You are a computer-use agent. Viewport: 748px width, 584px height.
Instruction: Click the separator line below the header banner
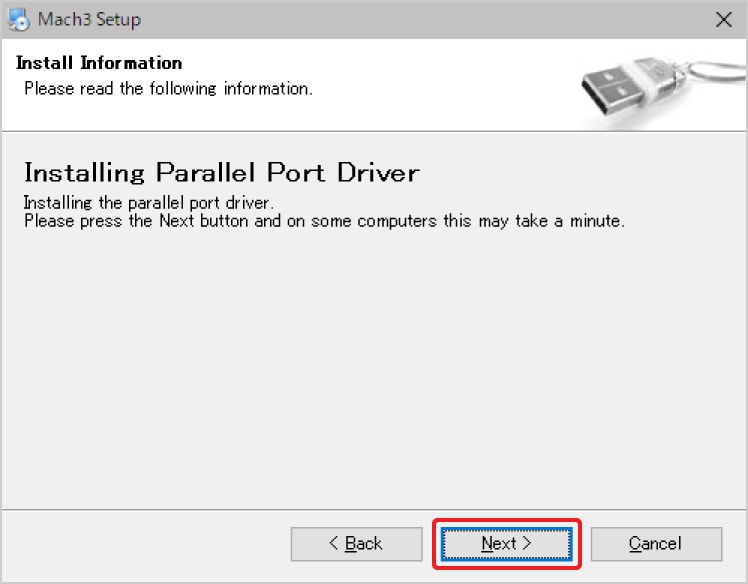tap(374, 131)
